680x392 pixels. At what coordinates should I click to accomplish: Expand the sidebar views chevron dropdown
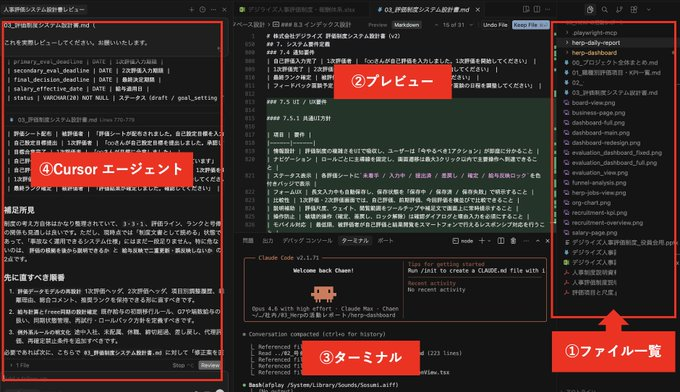[649, 10]
